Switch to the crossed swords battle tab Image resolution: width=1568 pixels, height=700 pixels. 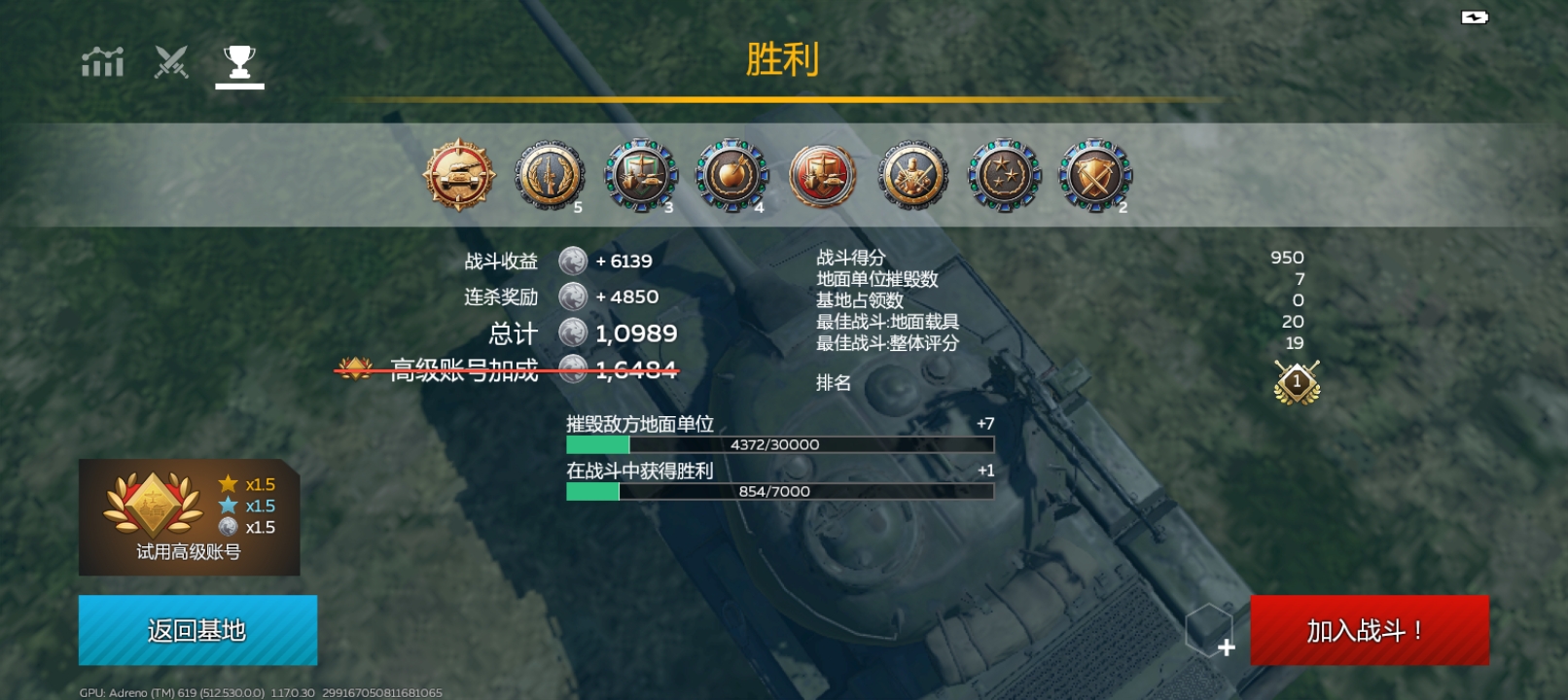[x=171, y=62]
